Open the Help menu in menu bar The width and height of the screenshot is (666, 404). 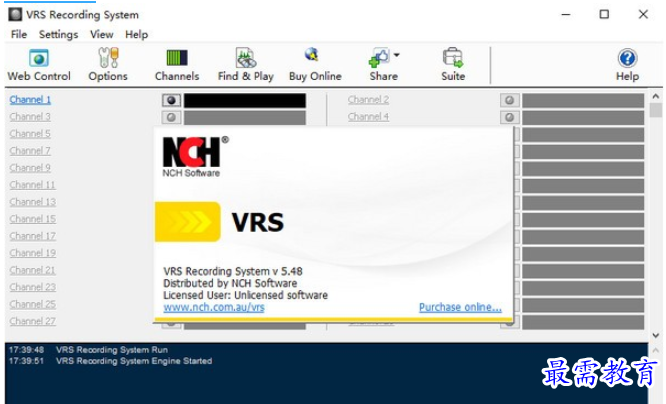[x=136, y=34]
